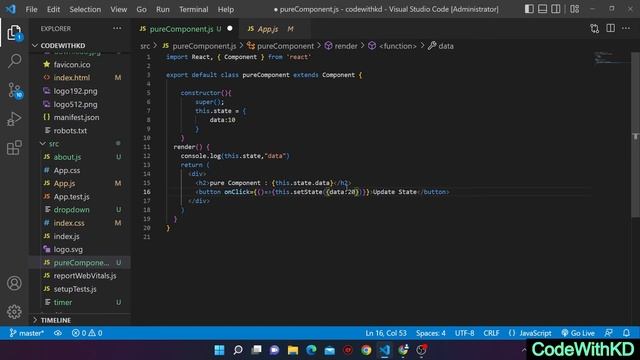640x360 pixels.
Task: Change indentation Spaces: 4
Action: coord(431,333)
